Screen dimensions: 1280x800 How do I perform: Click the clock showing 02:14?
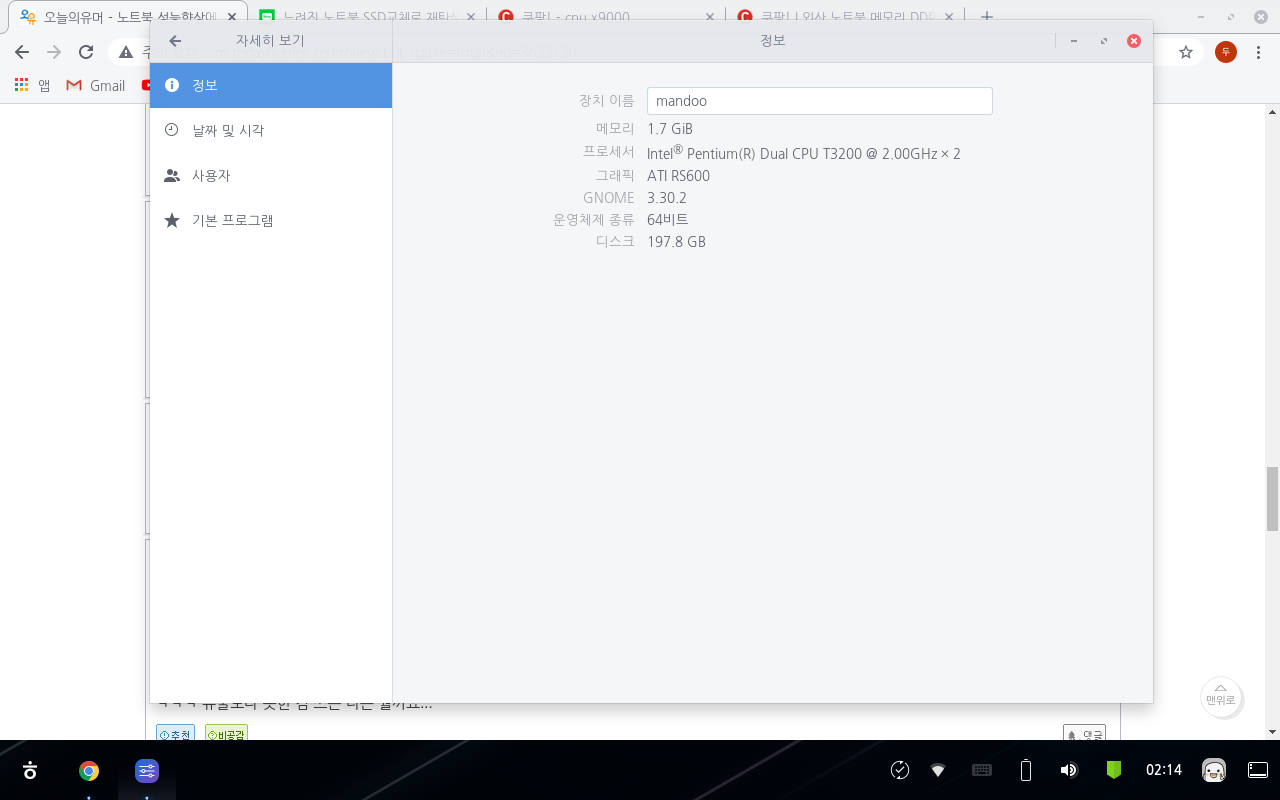[x=1164, y=770]
